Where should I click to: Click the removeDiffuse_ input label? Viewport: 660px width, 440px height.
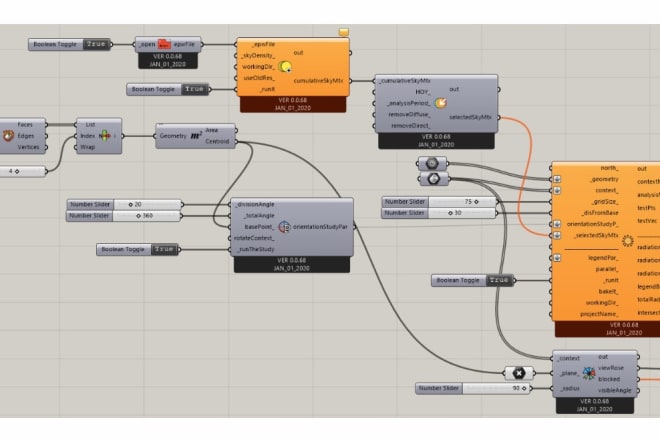coord(409,115)
